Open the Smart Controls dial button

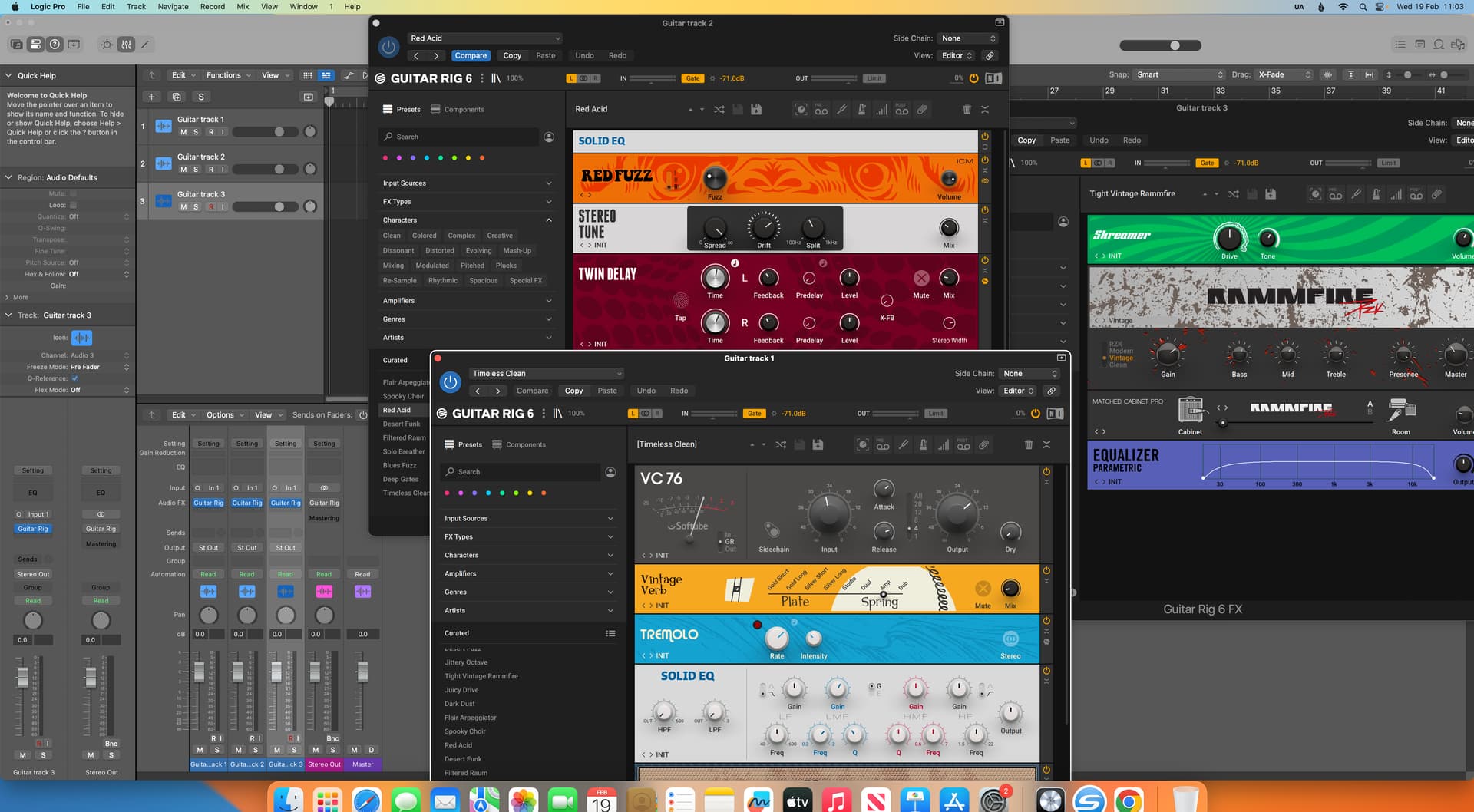(x=107, y=45)
